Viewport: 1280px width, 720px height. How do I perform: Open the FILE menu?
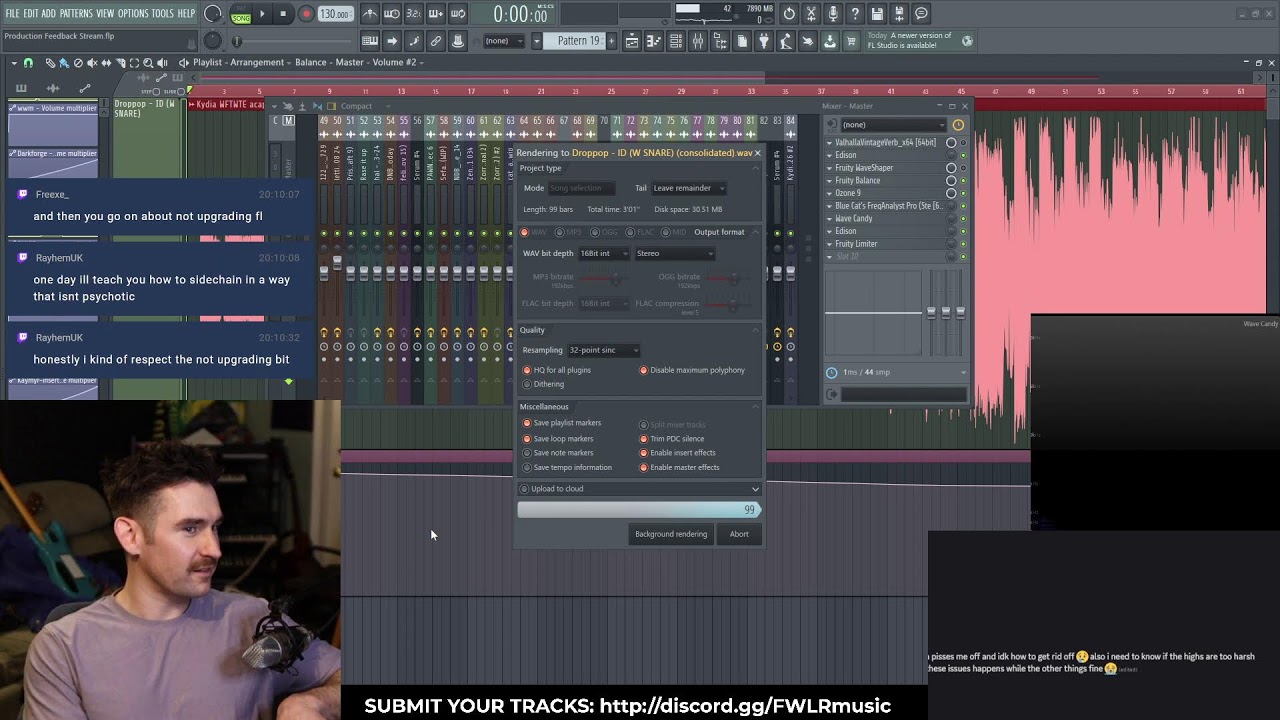pyautogui.click(x=12, y=14)
